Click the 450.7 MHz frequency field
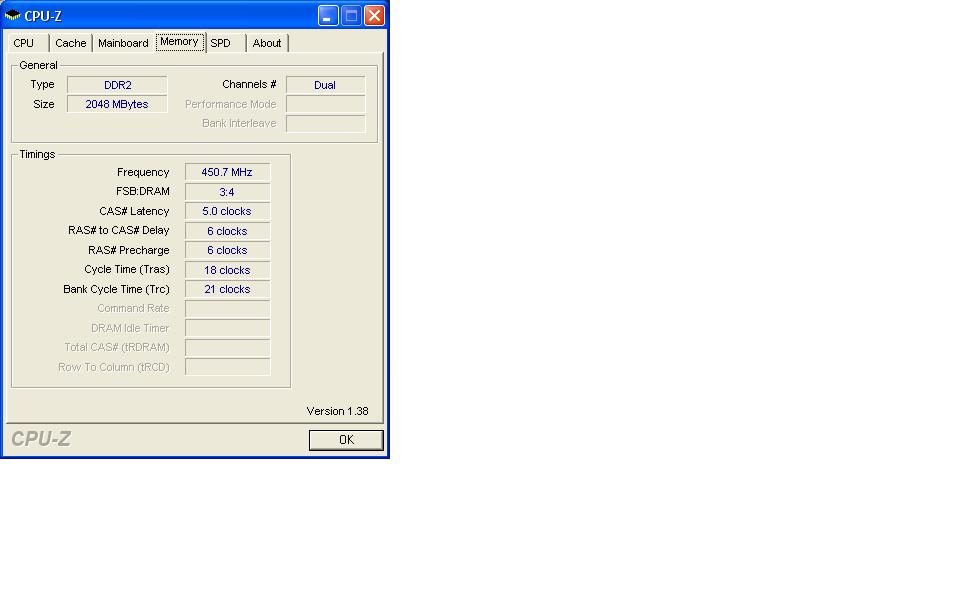 [227, 172]
